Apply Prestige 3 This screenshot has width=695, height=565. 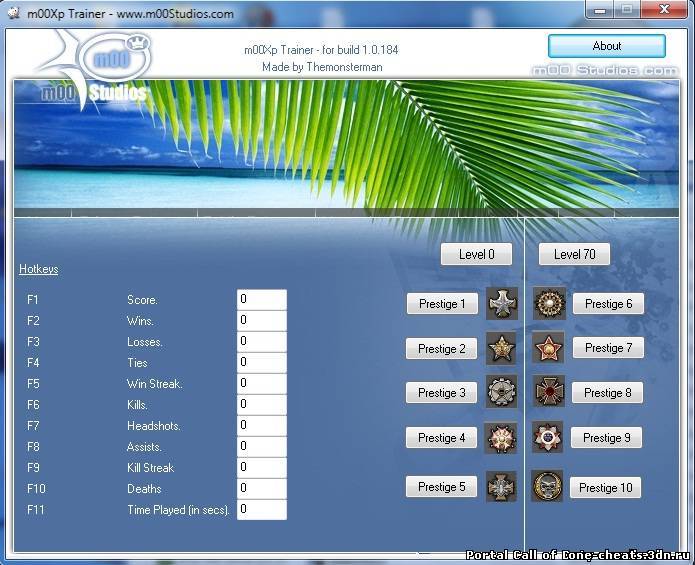tap(441, 393)
